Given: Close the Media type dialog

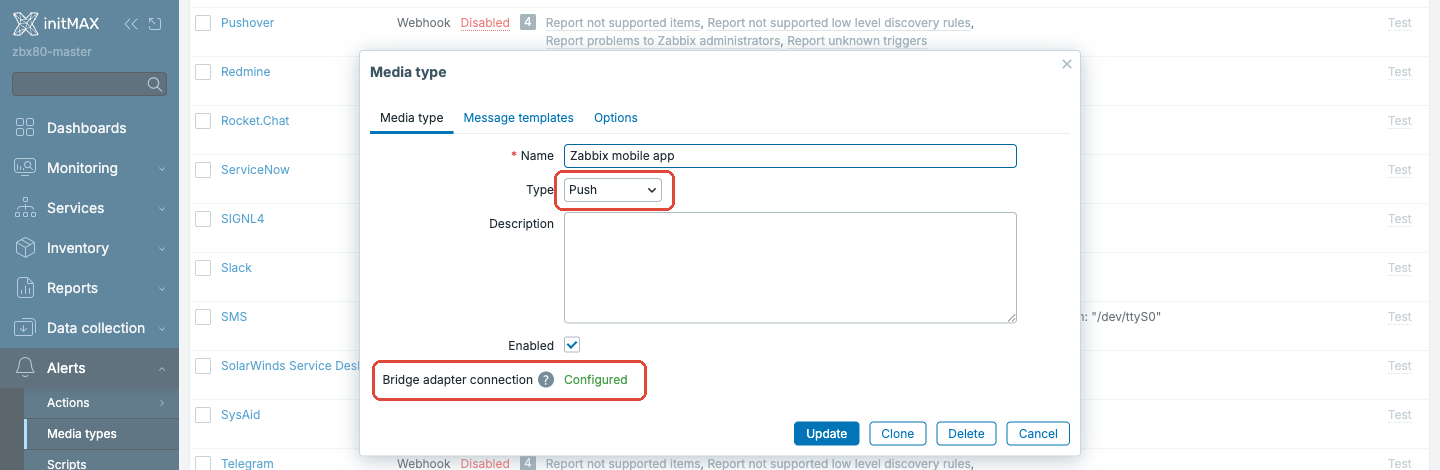Looking at the screenshot, I should tap(1066, 64).
